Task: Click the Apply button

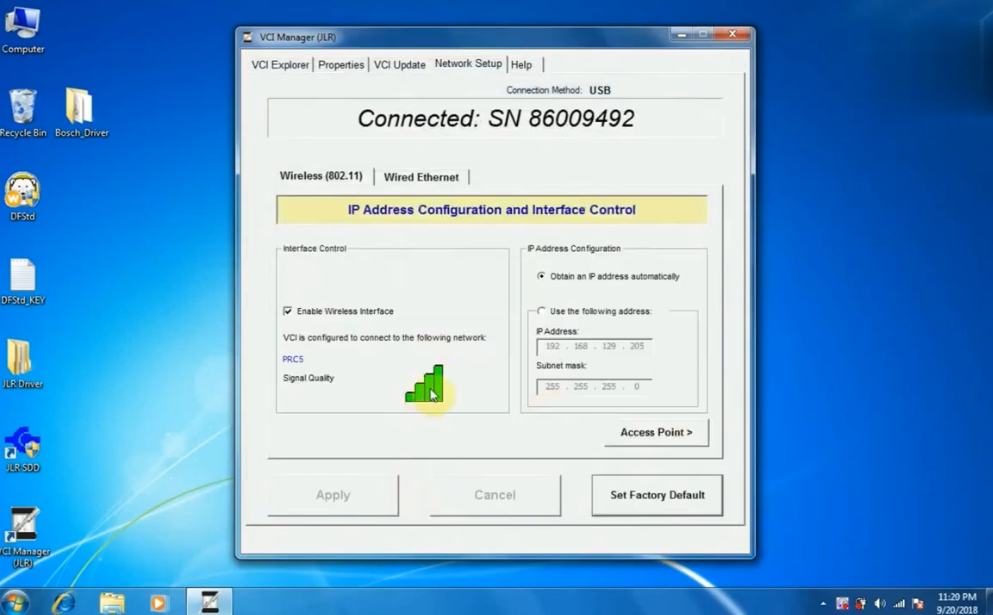Action: (x=333, y=495)
